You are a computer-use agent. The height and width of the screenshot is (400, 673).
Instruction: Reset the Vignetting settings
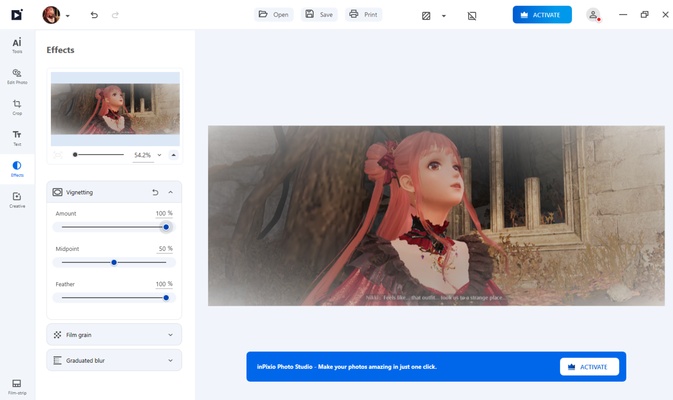pyautogui.click(x=155, y=192)
